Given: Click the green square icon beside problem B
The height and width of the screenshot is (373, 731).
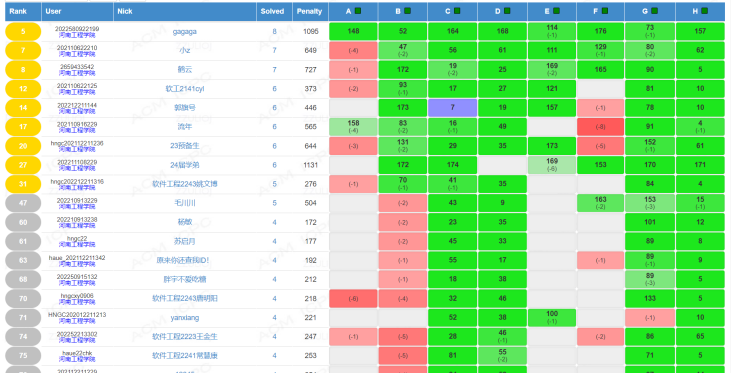Looking at the screenshot, I should click(x=407, y=11).
